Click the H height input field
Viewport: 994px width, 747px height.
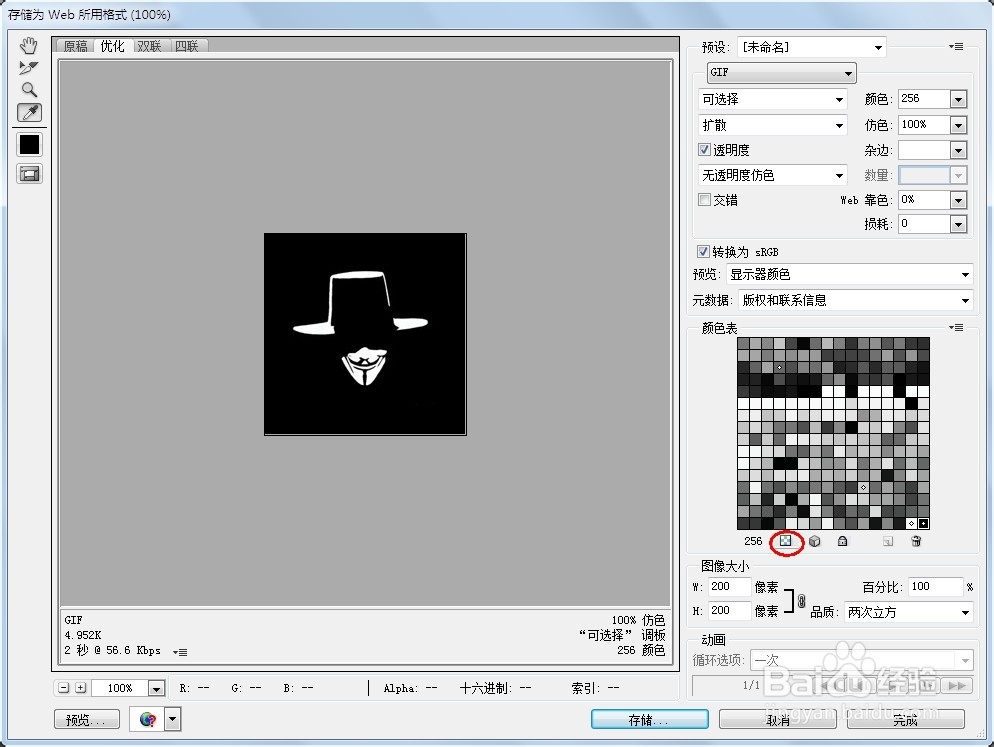(730, 611)
